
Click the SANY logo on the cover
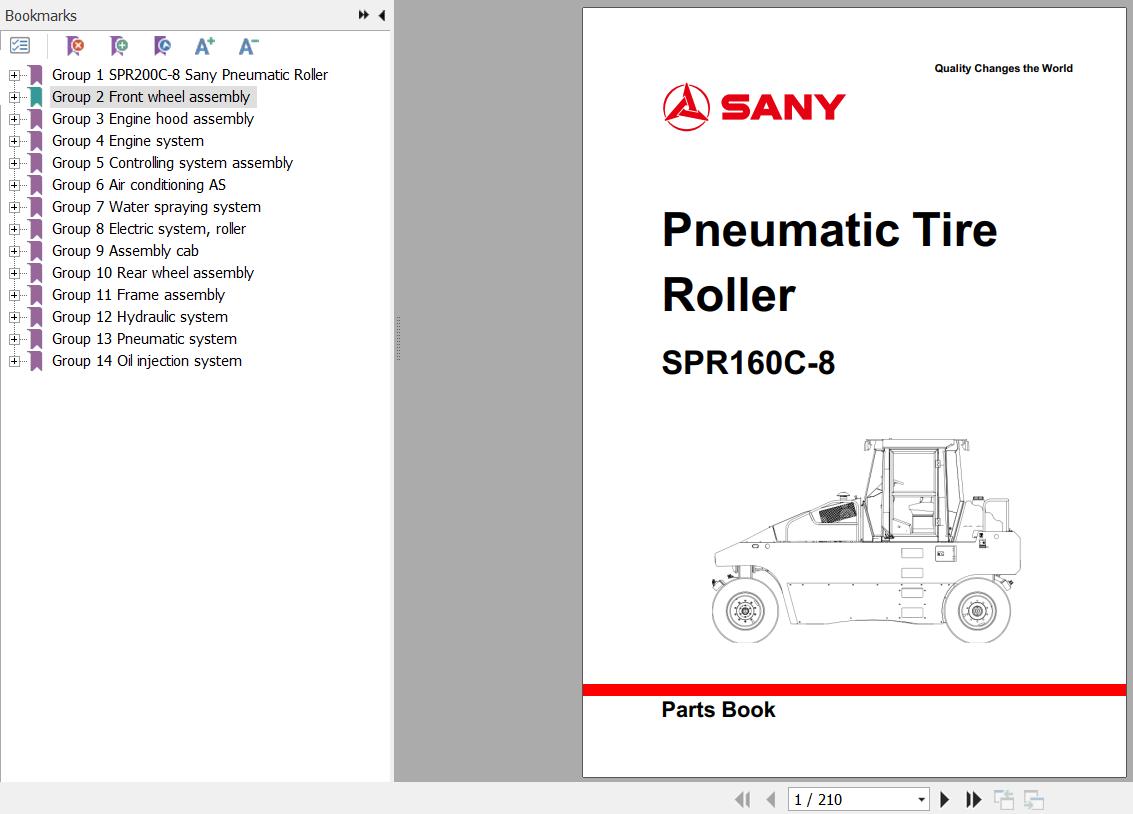point(754,107)
